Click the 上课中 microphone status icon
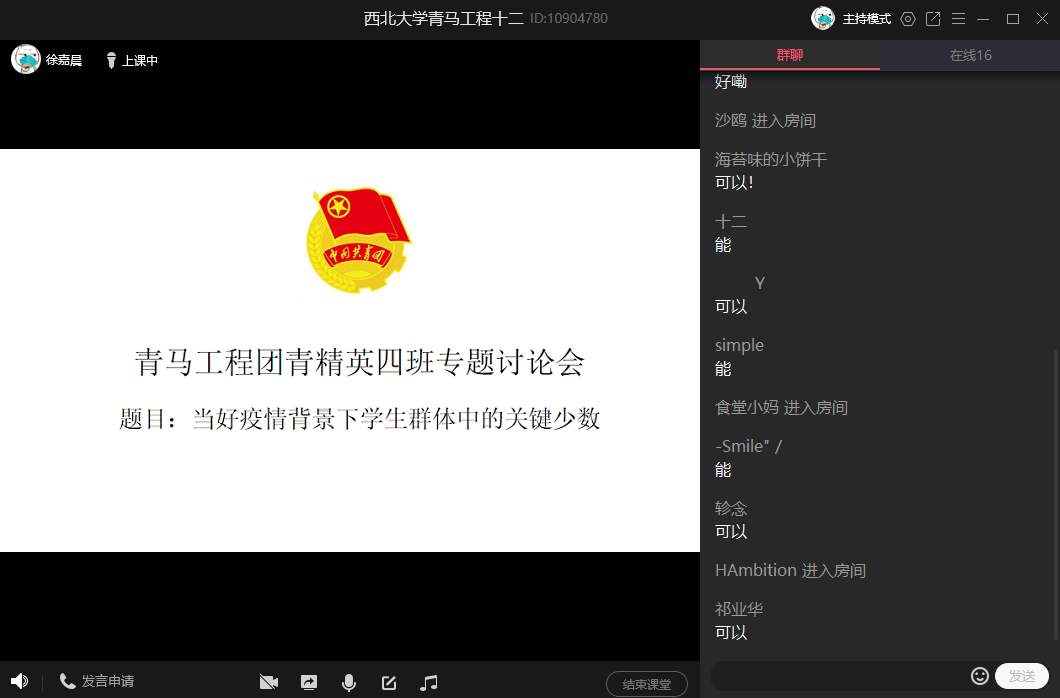The image size is (1060, 698). [x=112, y=60]
